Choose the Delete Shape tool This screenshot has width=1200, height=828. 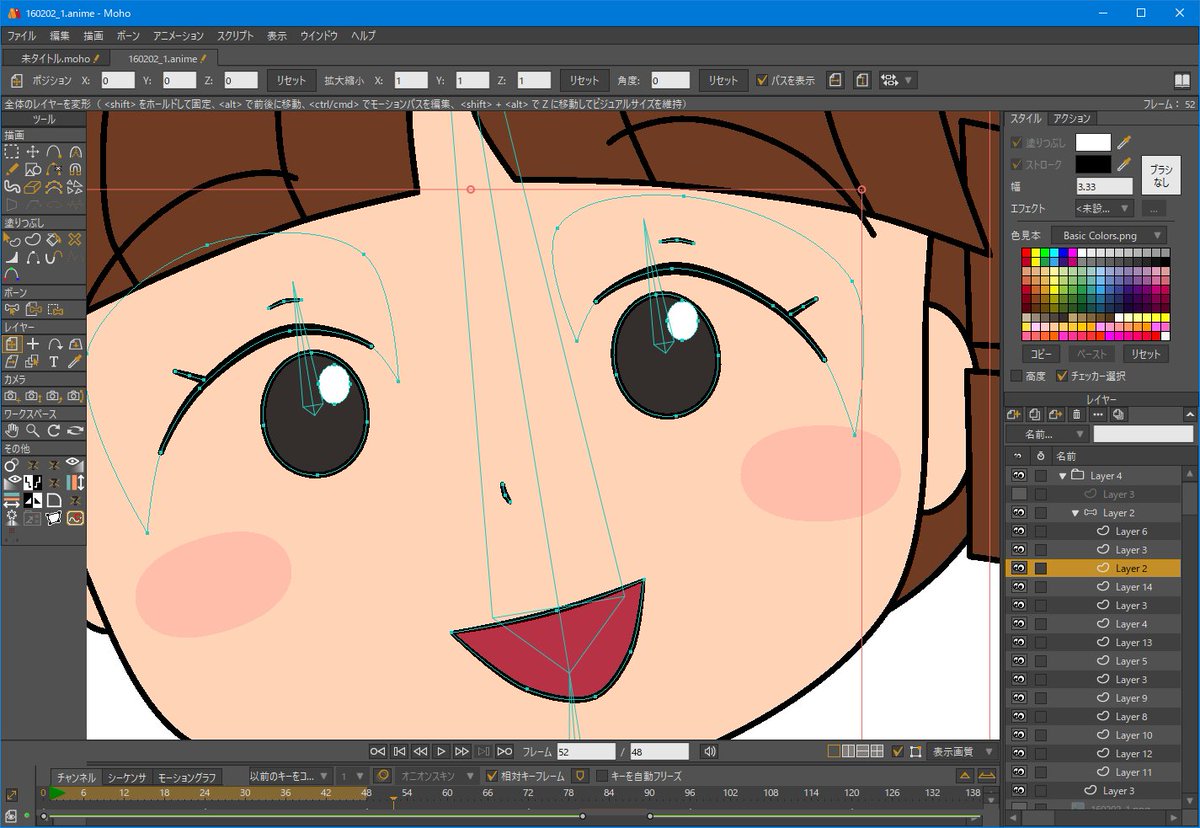pyautogui.click(x=75, y=239)
